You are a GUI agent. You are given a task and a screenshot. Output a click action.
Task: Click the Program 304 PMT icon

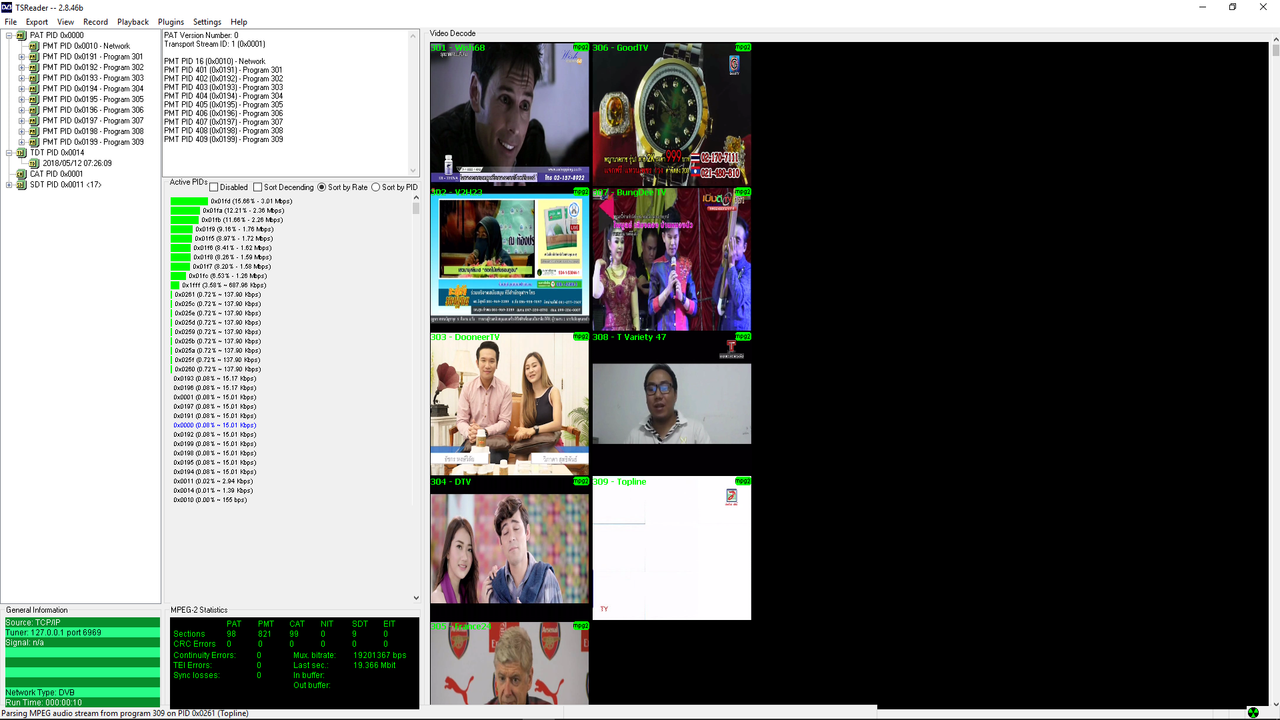[x=35, y=89]
